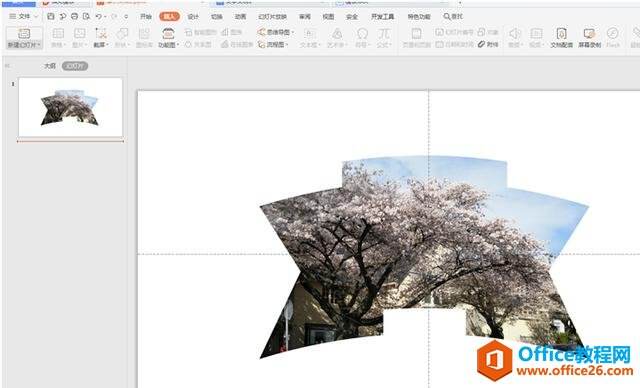Screen dimensions: 640x388
Task: Click the 日期和时间 date and time icon
Action: pyautogui.click(x=454, y=44)
